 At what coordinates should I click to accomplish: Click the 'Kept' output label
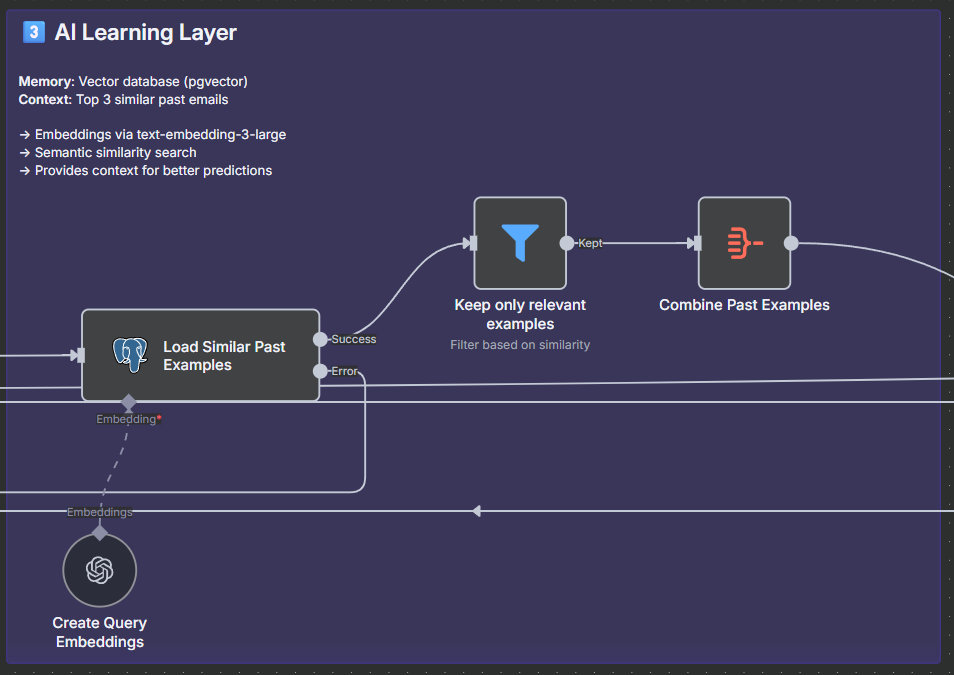pyautogui.click(x=590, y=243)
